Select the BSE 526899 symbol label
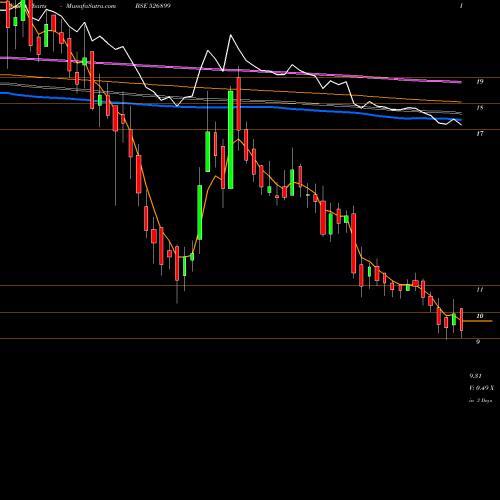 153,6
